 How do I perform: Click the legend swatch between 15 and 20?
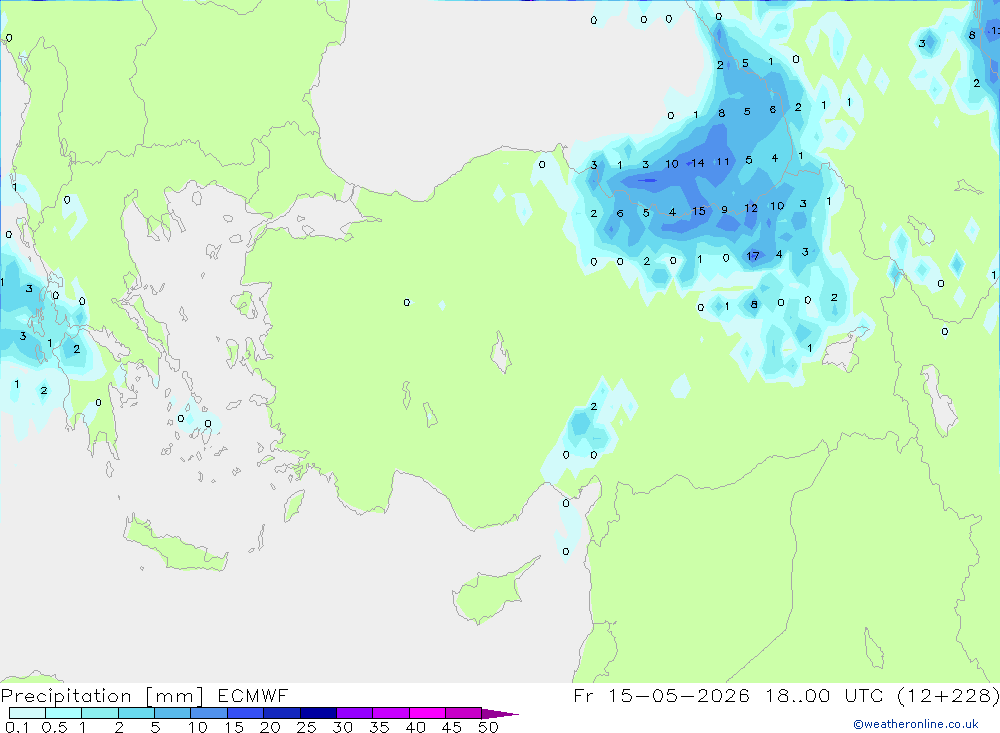pyautogui.click(x=245, y=713)
